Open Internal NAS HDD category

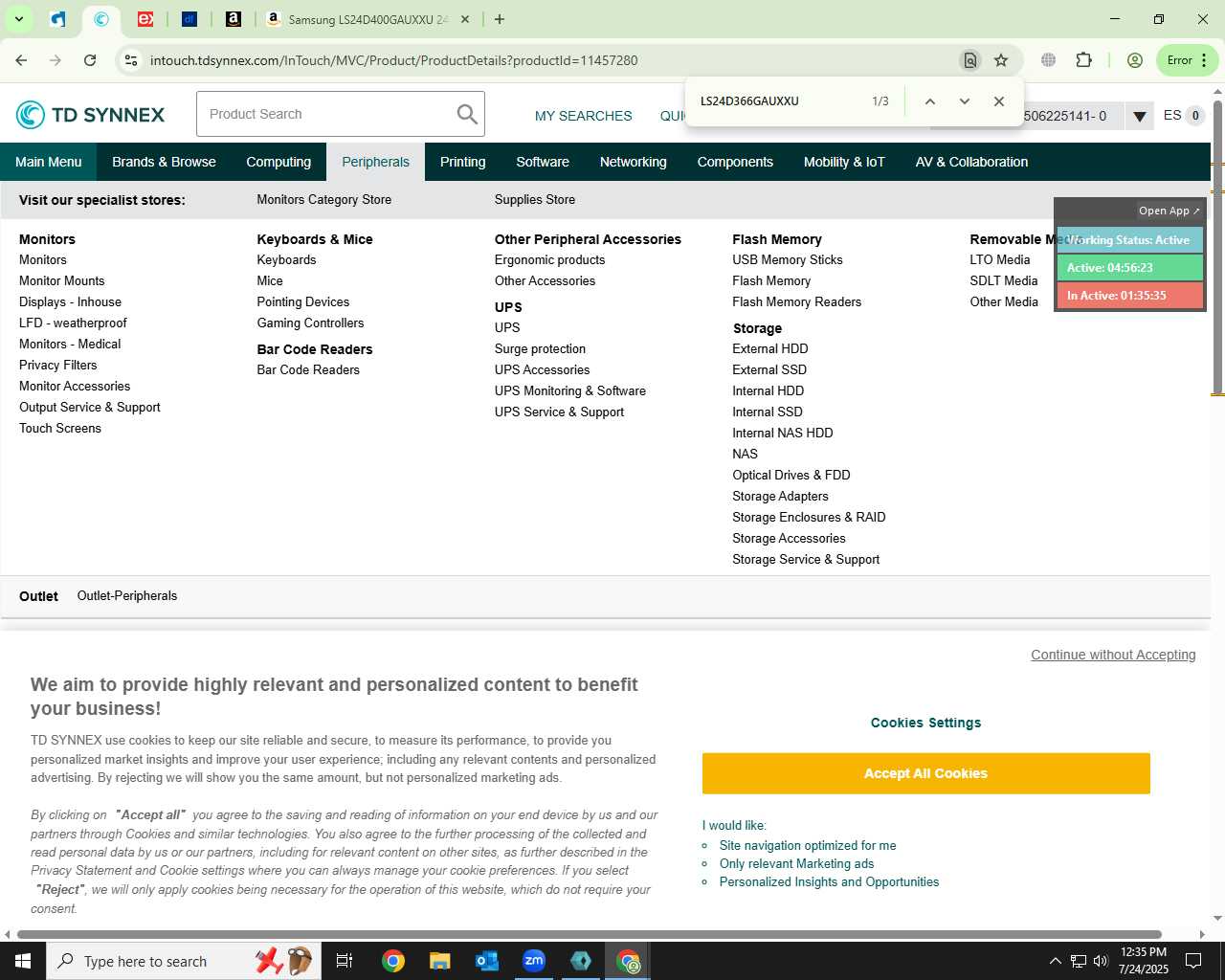[x=783, y=434]
